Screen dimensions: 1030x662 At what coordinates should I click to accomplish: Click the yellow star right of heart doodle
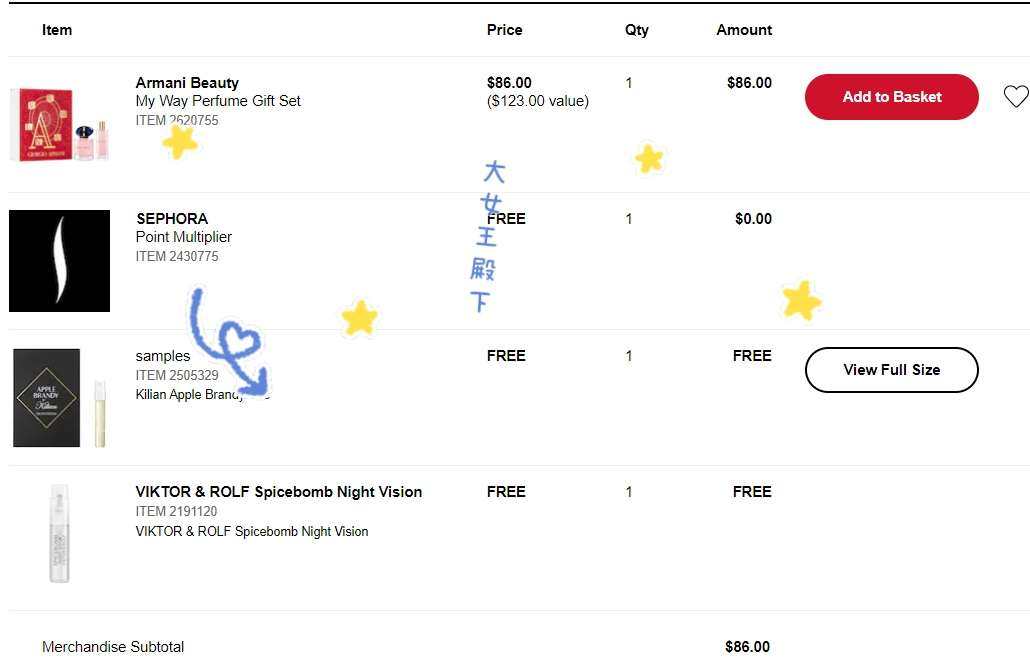pyautogui.click(x=359, y=318)
